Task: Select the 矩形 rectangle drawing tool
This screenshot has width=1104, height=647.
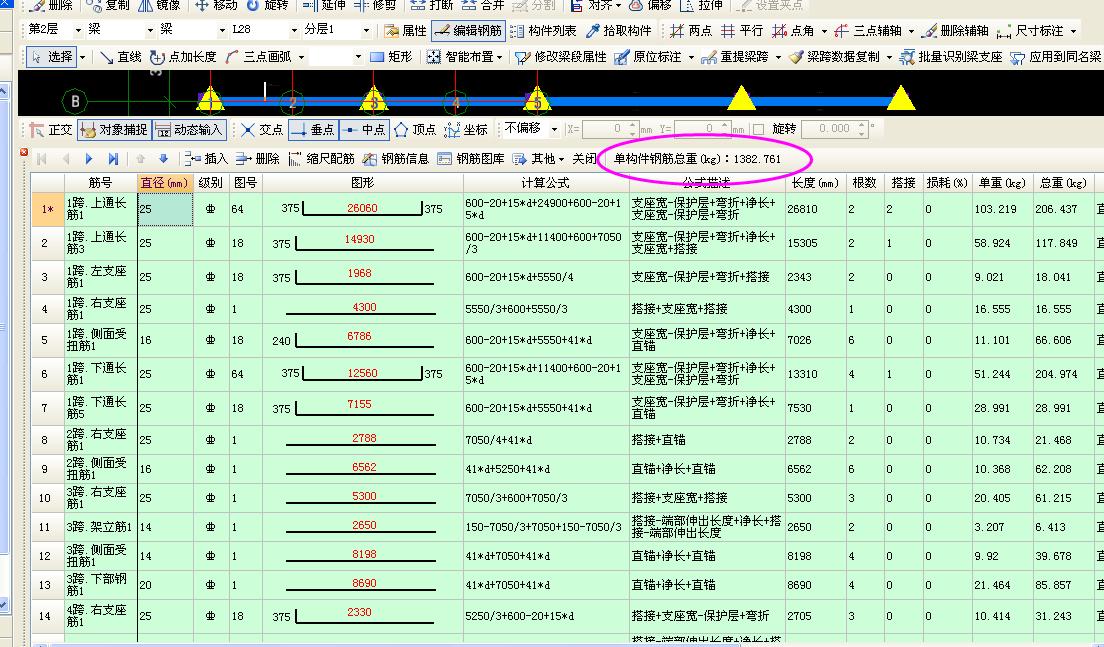Action: click(x=391, y=57)
